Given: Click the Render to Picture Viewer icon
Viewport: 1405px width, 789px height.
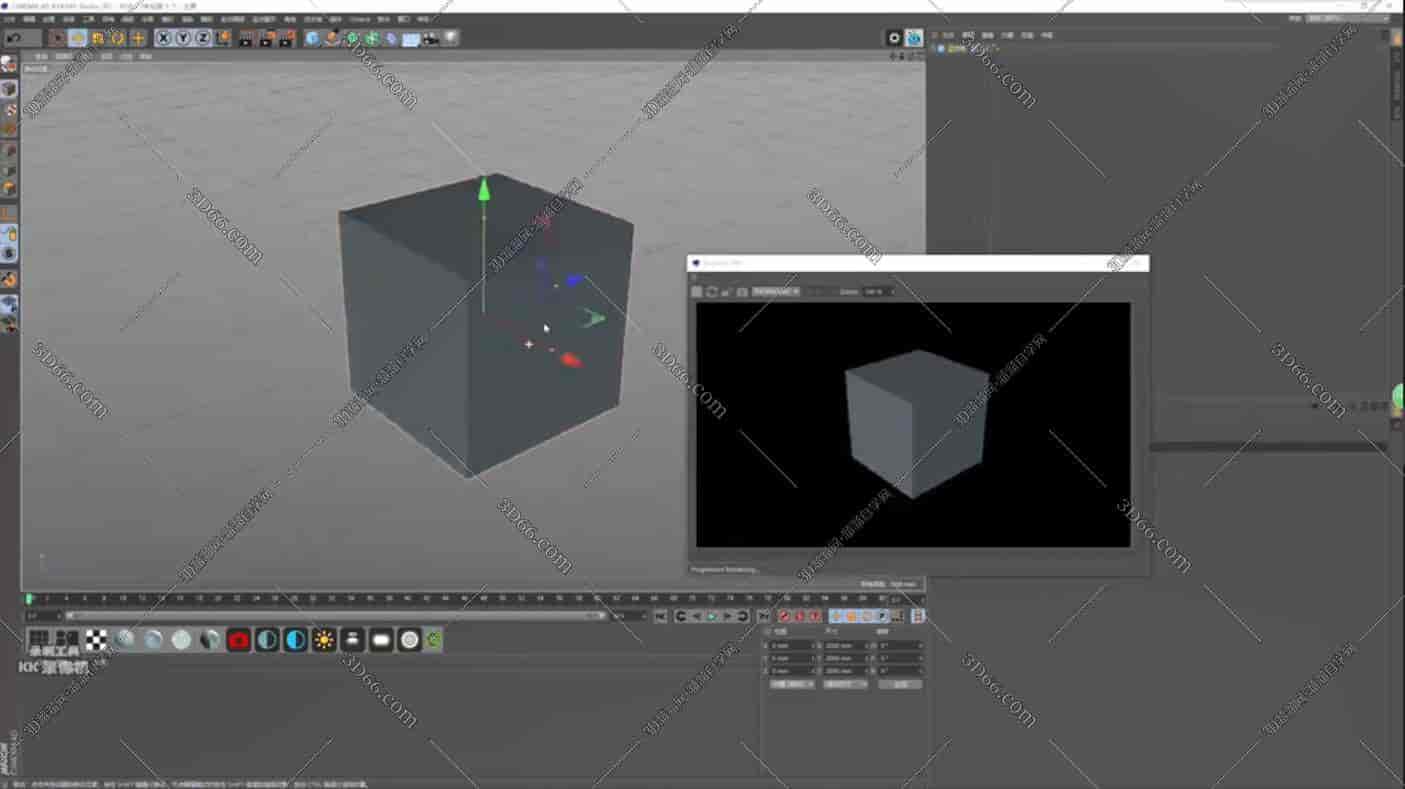Looking at the screenshot, I should pyautogui.click(x=266, y=38).
